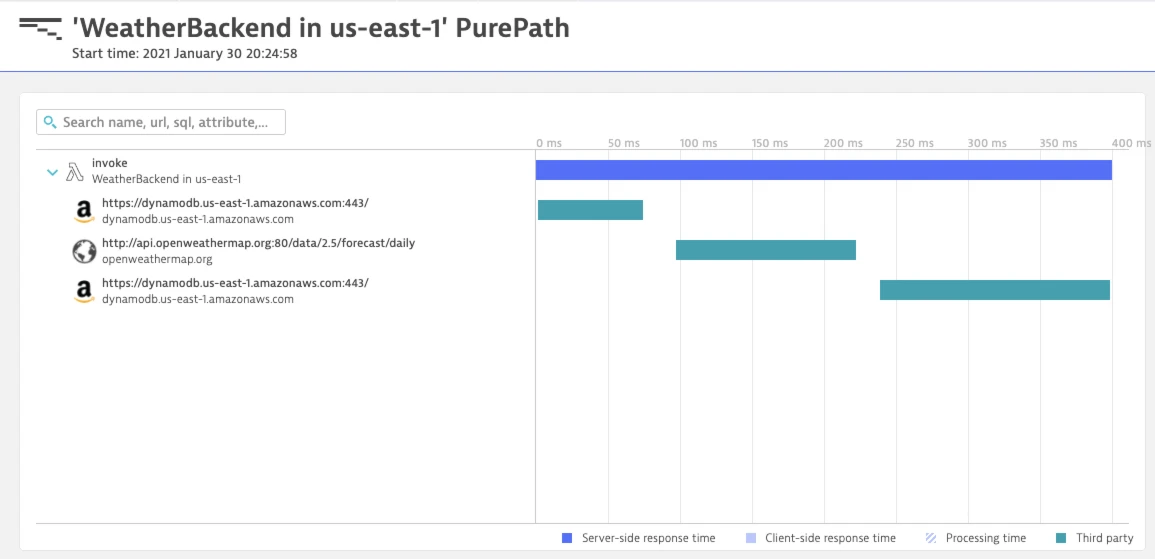Click the Start time 2021 January 30 text
Image resolution: width=1155 pixels, height=559 pixels.
[185, 54]
